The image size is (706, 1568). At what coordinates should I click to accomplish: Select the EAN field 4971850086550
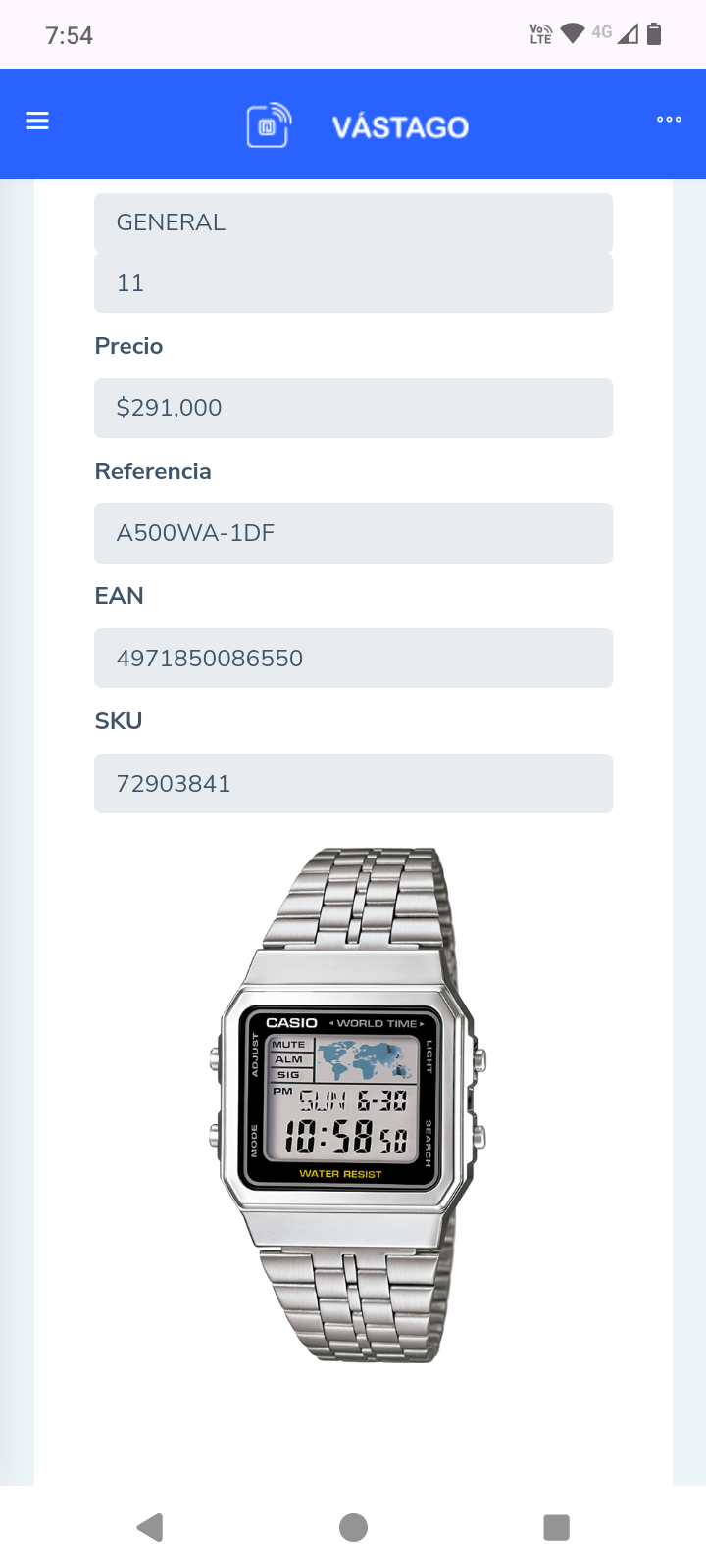[x=353, y=659]
